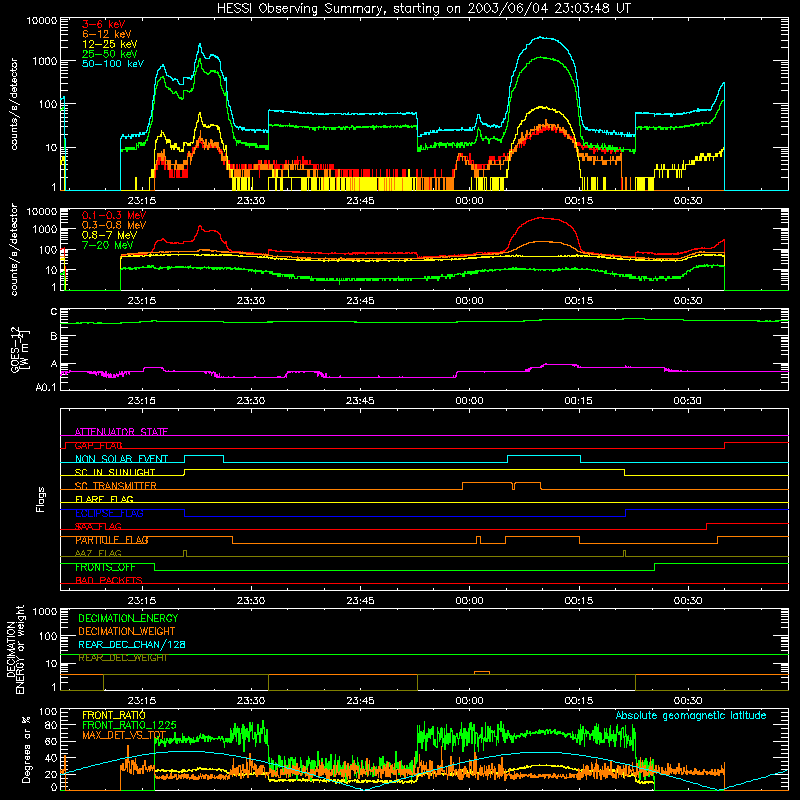800x800 pixels.
Task: Click the BAD_PACKETS flag label
Action: click(x=109, y=580)
